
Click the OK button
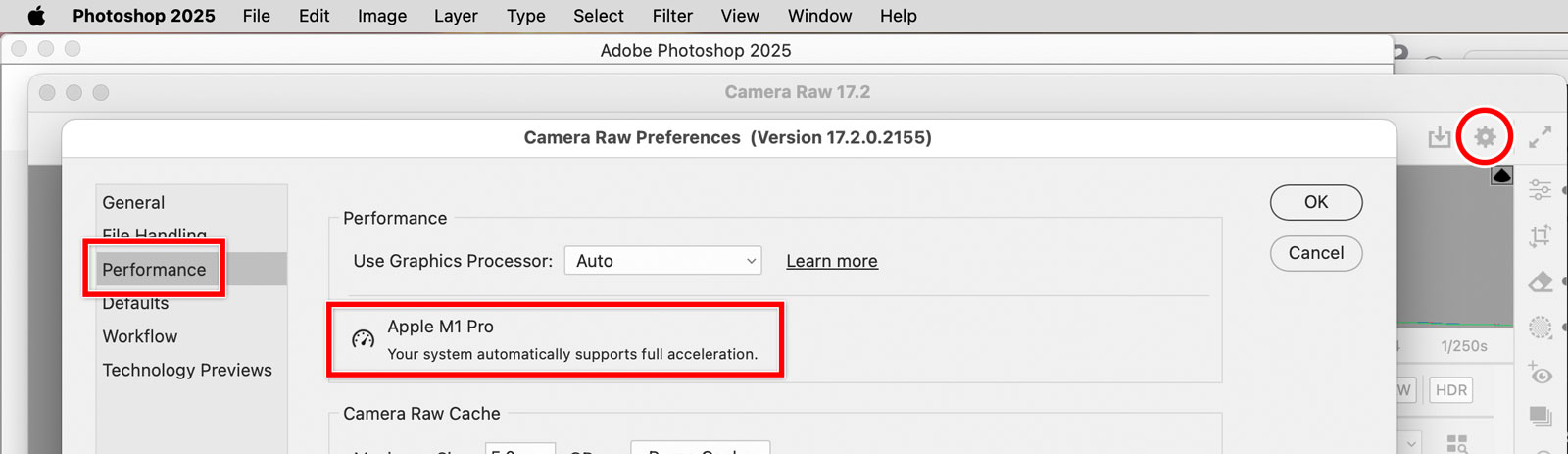pyautogui.click(x=1315, y=202)
